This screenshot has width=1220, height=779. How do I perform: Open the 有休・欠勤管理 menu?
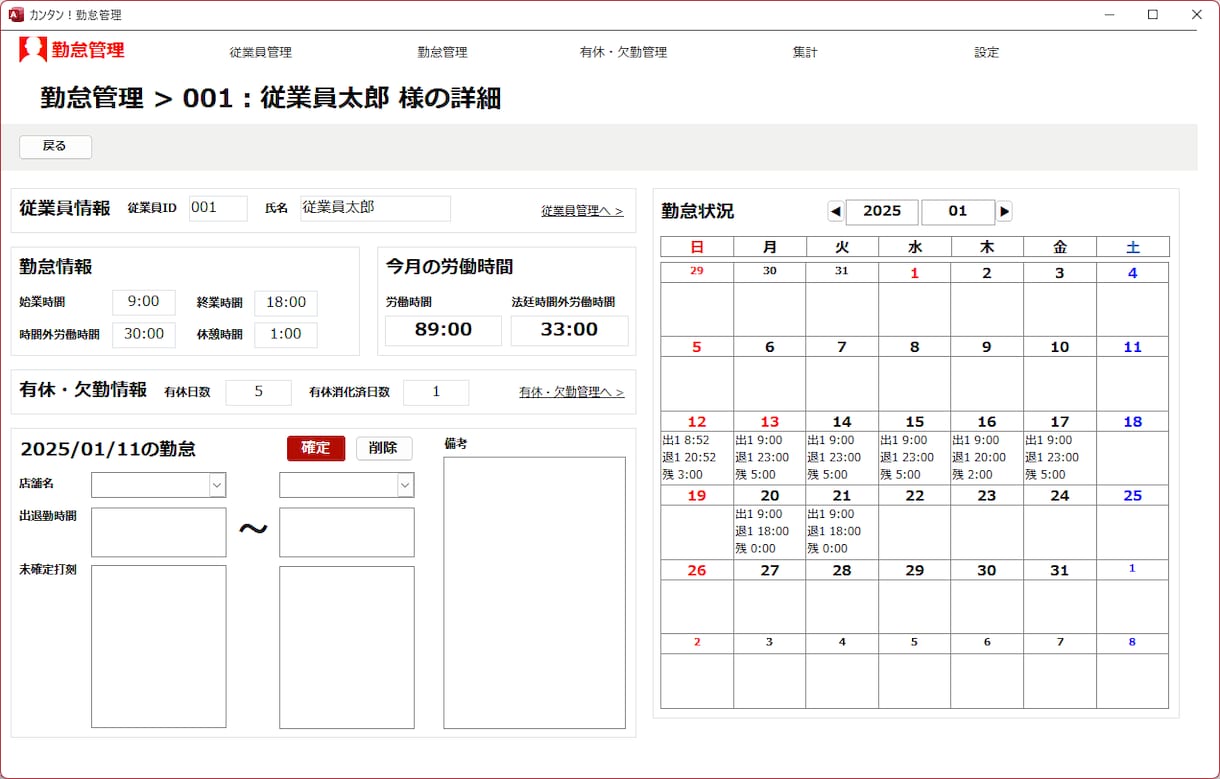623,52
